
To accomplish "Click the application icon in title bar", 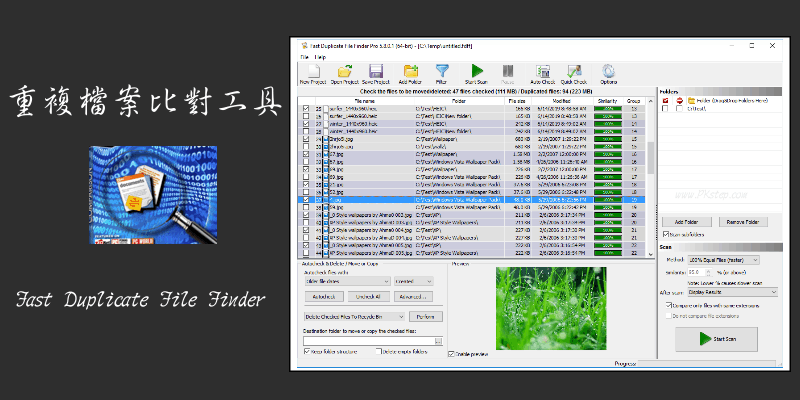I will point(305,45).
